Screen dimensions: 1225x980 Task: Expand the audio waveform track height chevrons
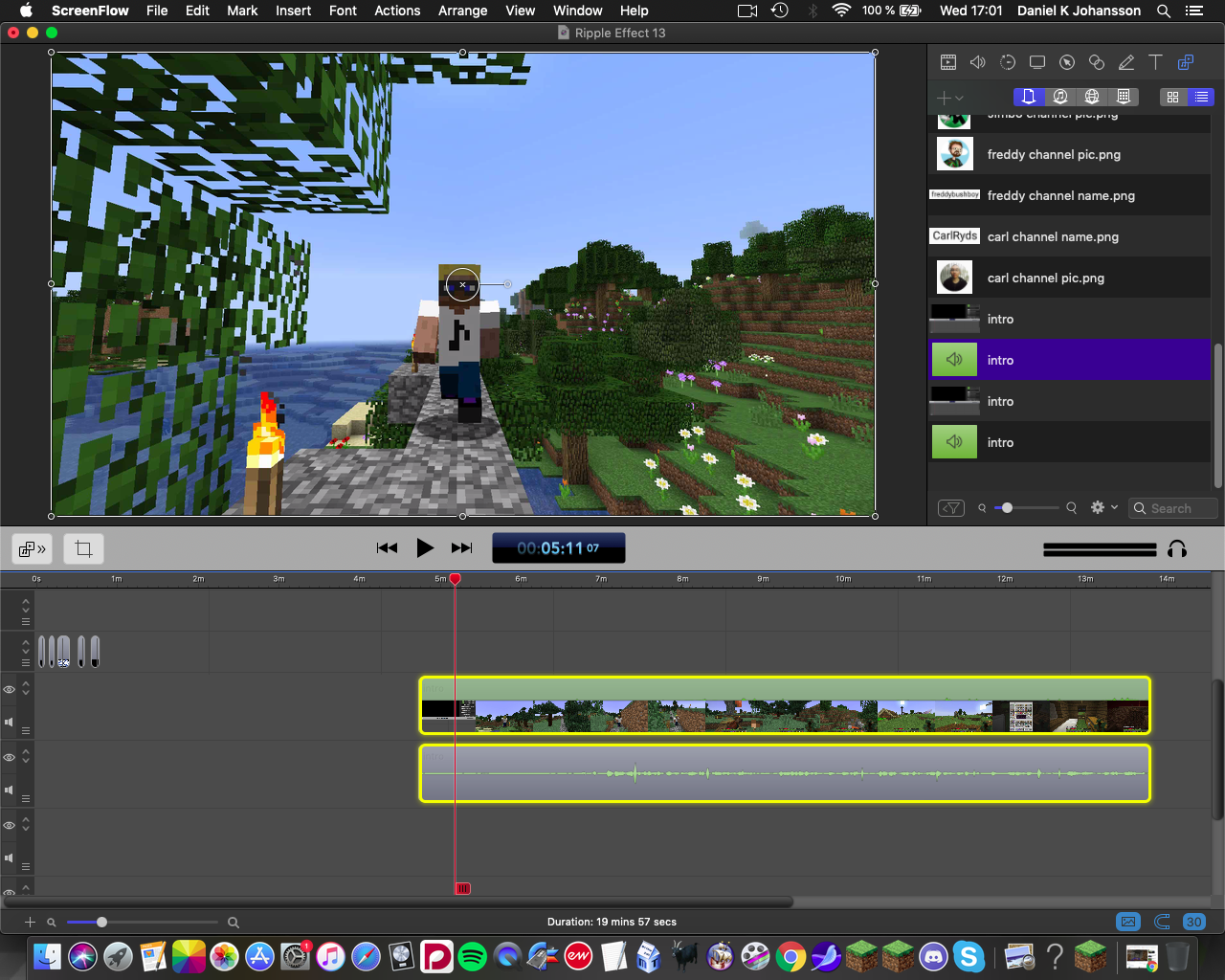(26, 756)
